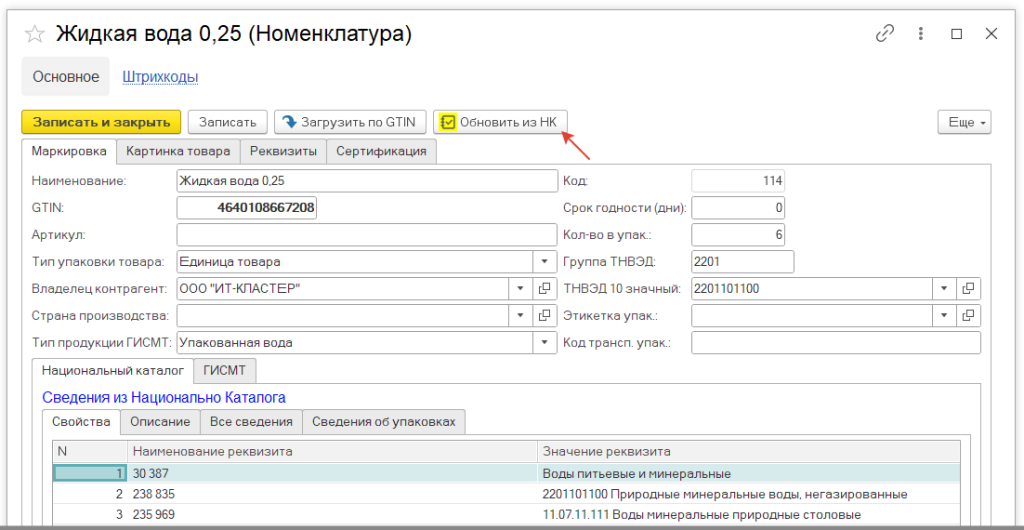This screenshot has width=1024, height=530.
Task: Click the N column header
Action: pyautogui.click(x=90, y=452)
